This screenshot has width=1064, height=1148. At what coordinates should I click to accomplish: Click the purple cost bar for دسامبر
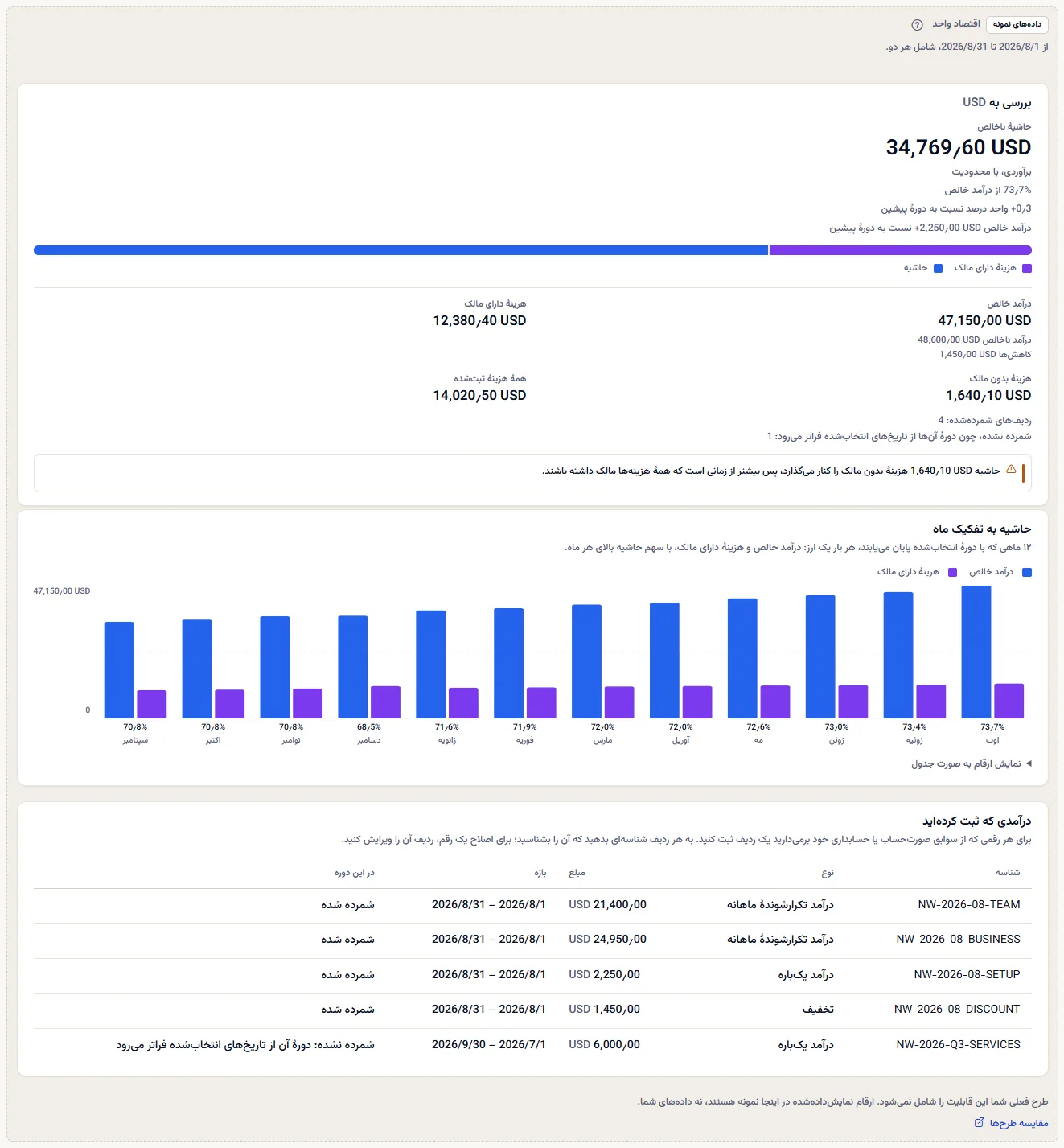[385, 702]
